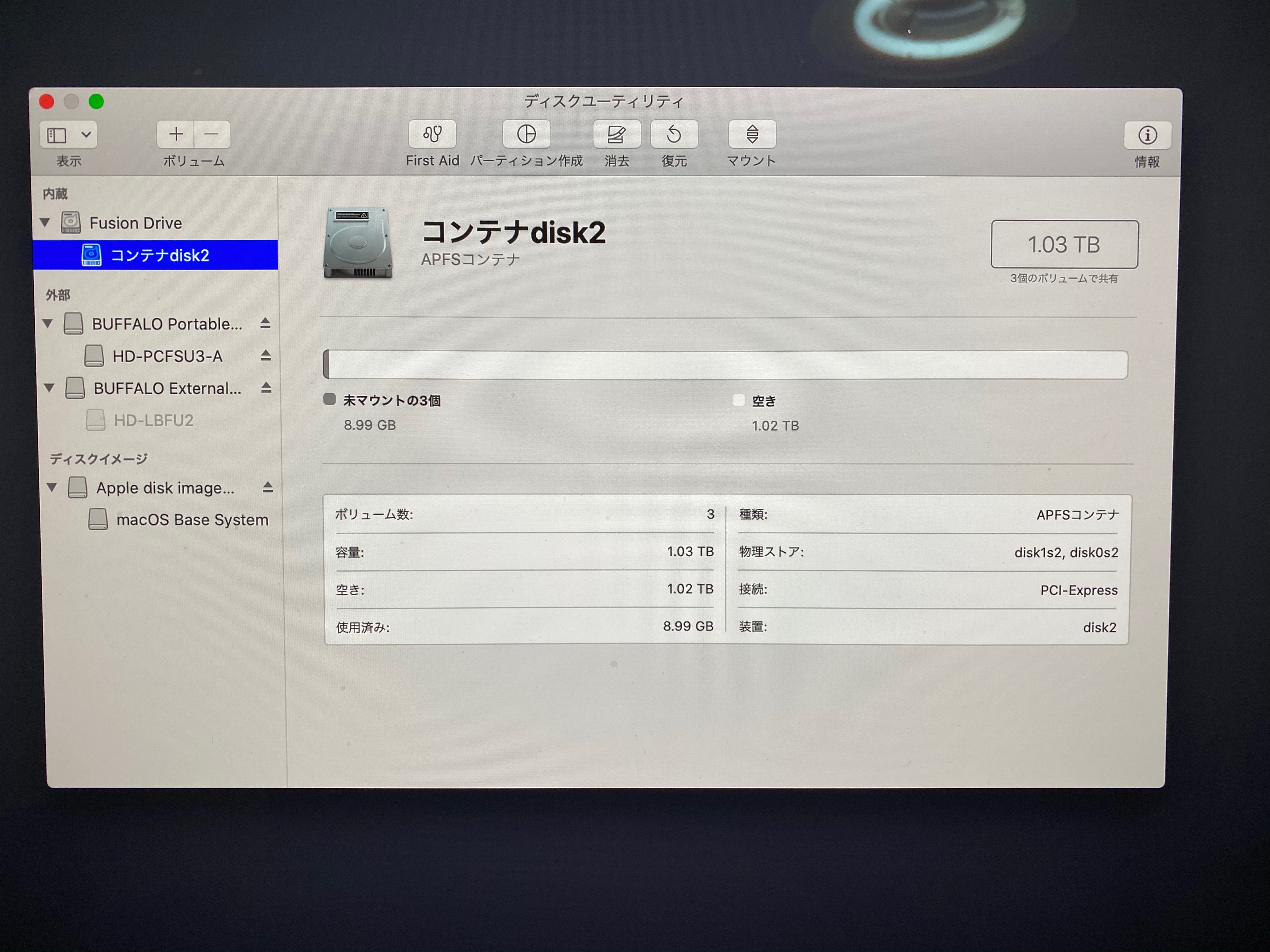Viewport: 1270px width, 952px height.
Task: Open the Partition (パーティション作成) tool
Action: pyautogui.click(x=526, y=134)
